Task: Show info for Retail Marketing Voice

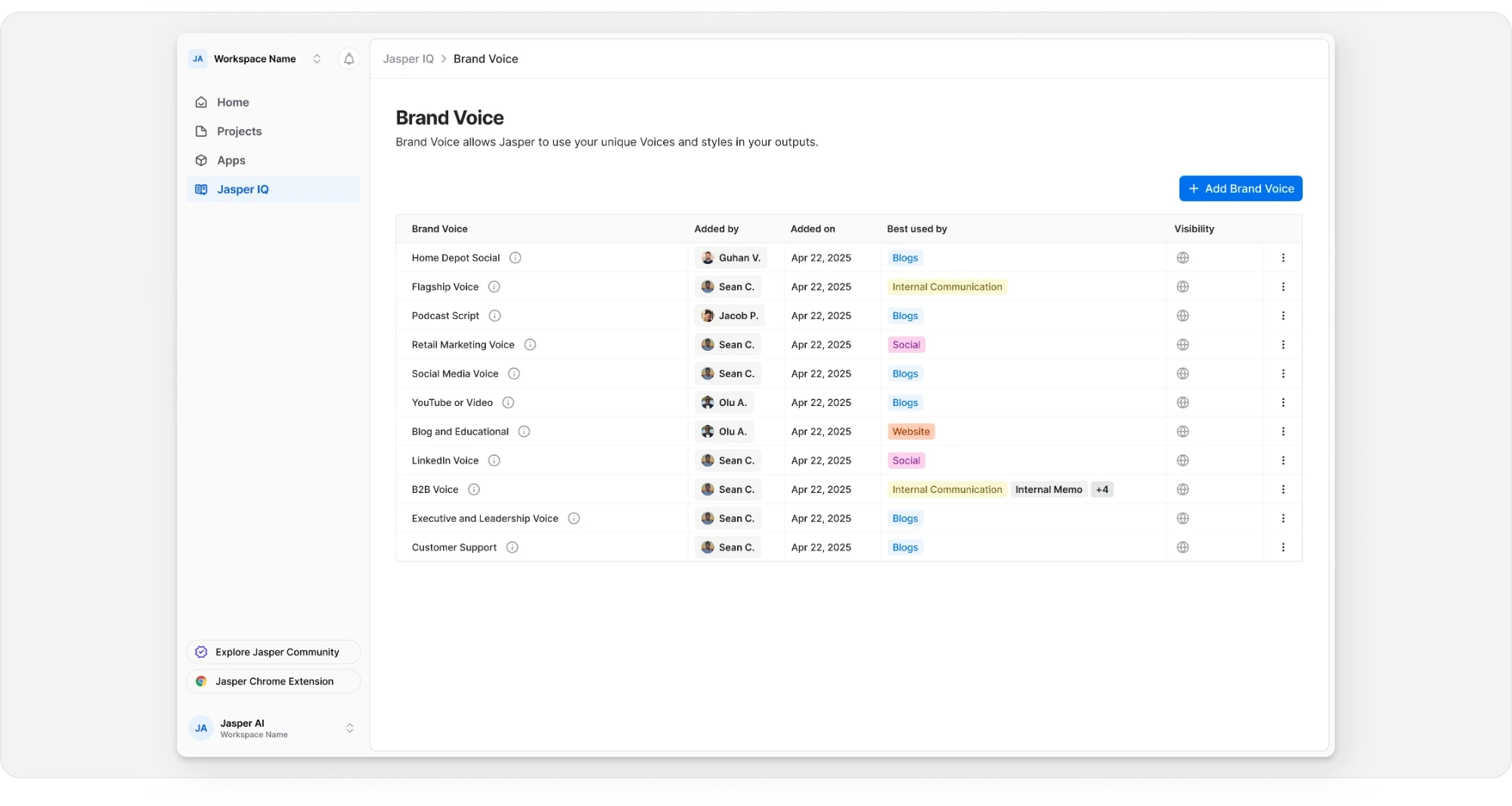Action: (x=531, y=345)
